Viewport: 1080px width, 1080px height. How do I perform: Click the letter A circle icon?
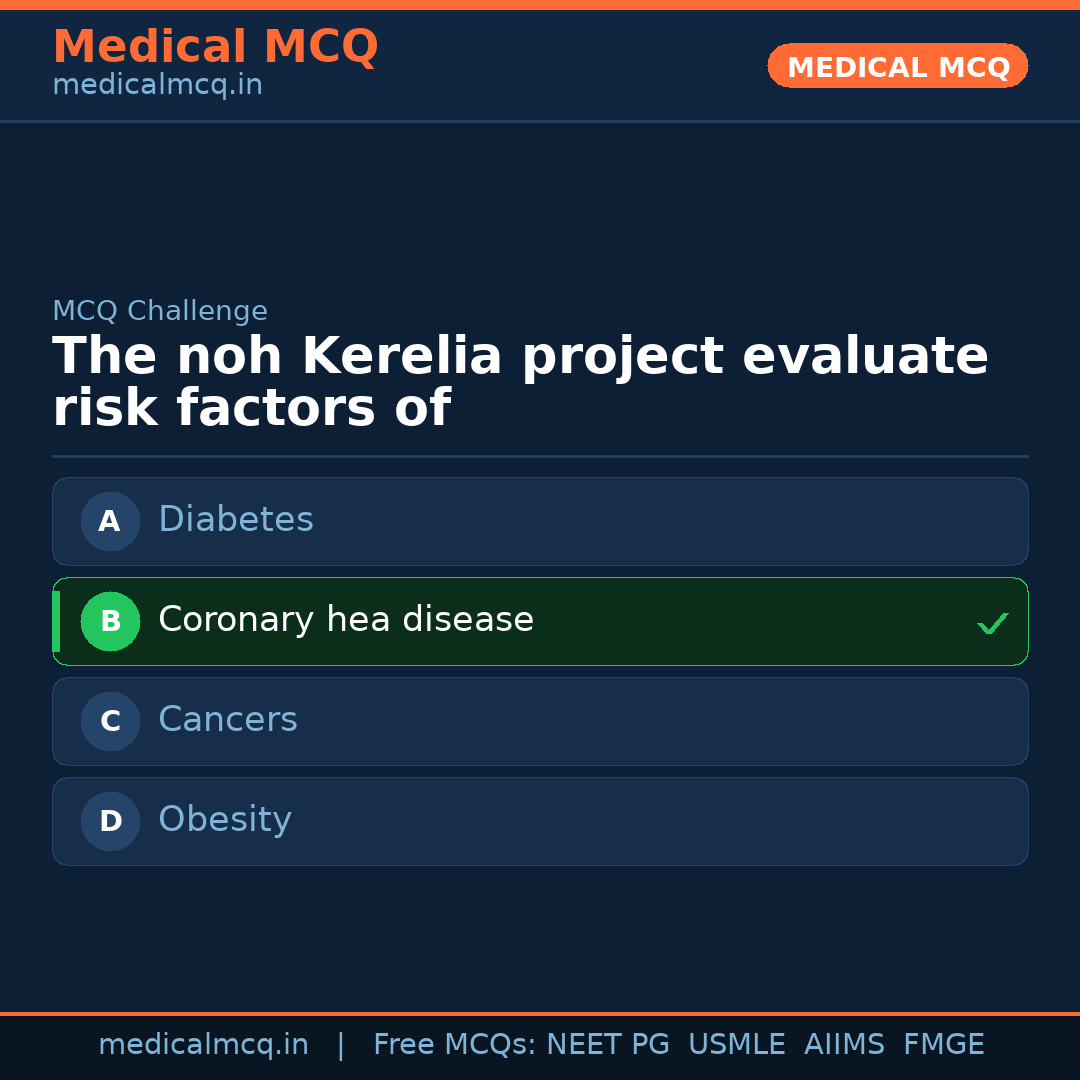pos(110,521)
